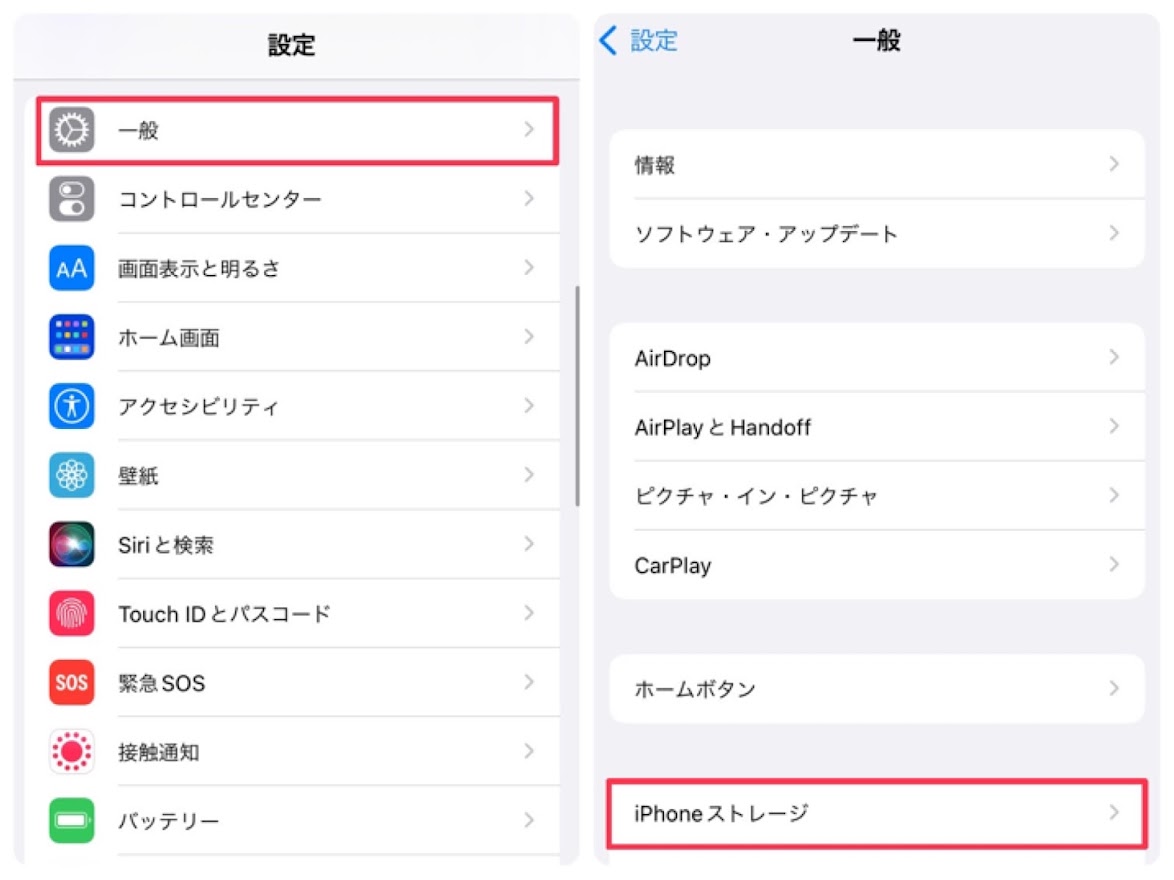
Task: Tap the General (一般) gear icon
Action: click(72, 130)
